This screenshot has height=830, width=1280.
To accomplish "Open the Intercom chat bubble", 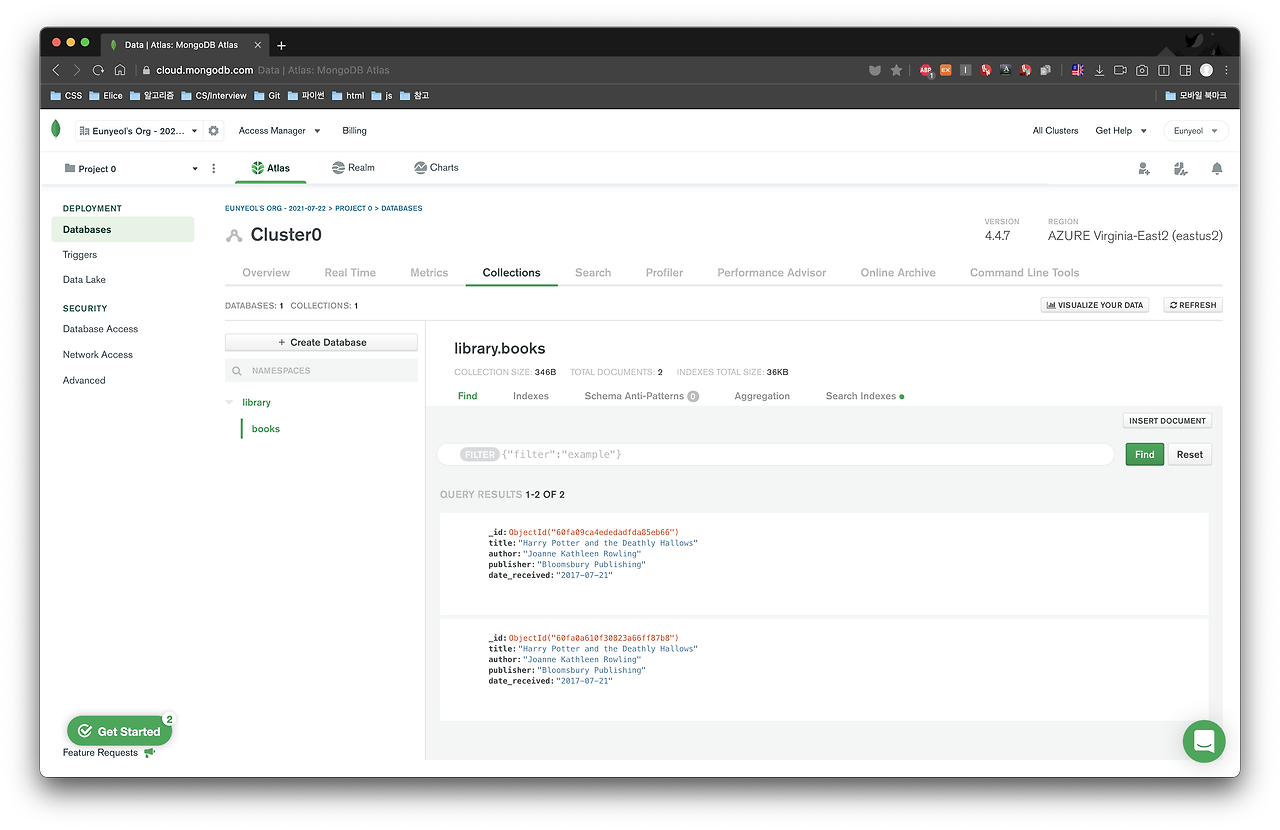I will point(1204,741).
